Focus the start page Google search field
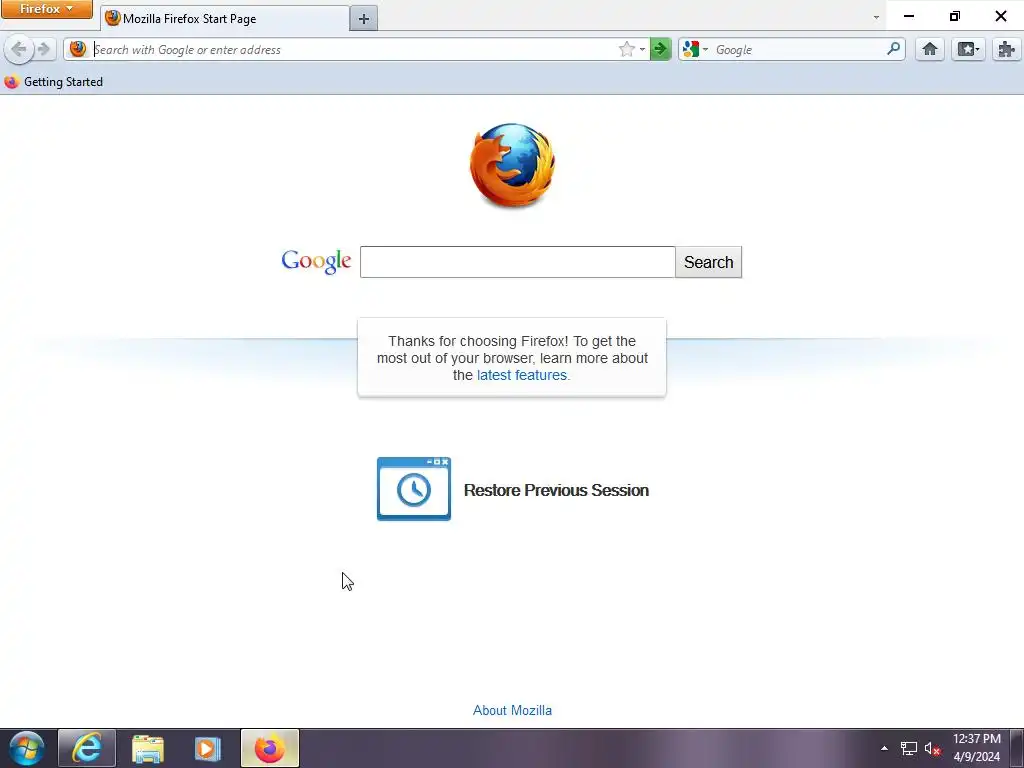Screen dimensions: 1024x768 (x=517, y=262)
